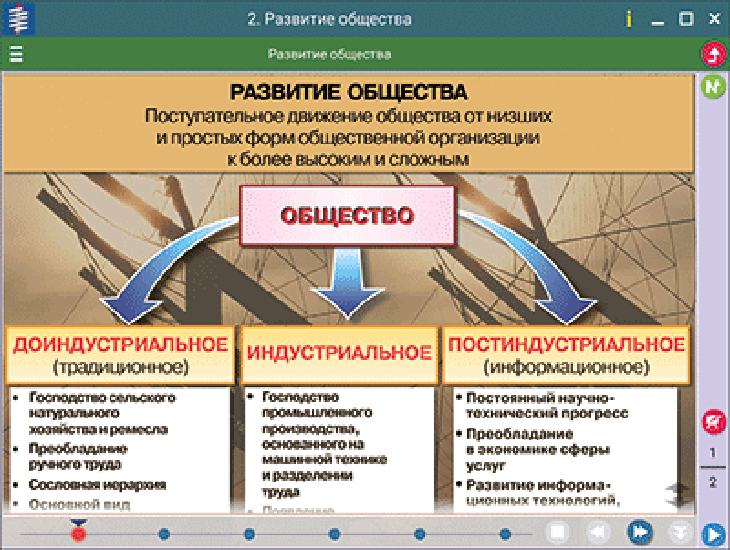
Task: Click the application logo icon in title bar
Action: pyautogui.click(x=18, y=19)
